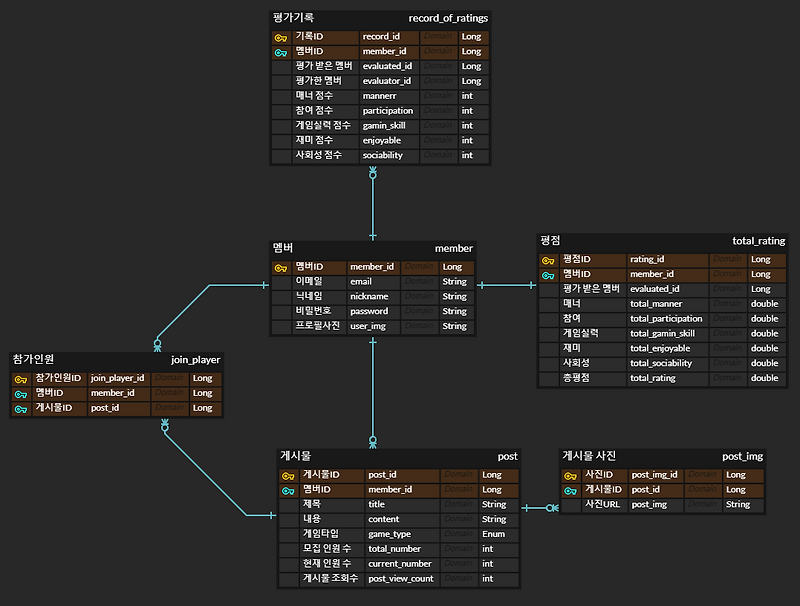
Task: Click the String type cell of the title column
Action: pos(493,504)
